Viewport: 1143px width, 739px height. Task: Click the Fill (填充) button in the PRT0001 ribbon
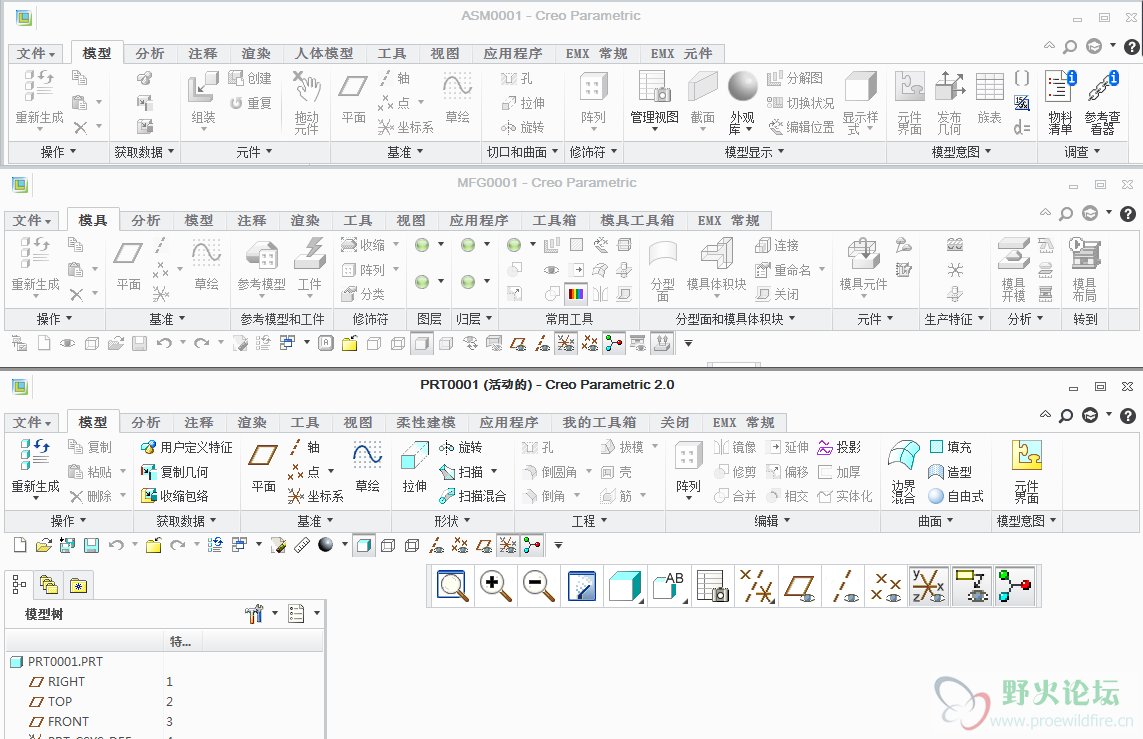tap(951, 447)
